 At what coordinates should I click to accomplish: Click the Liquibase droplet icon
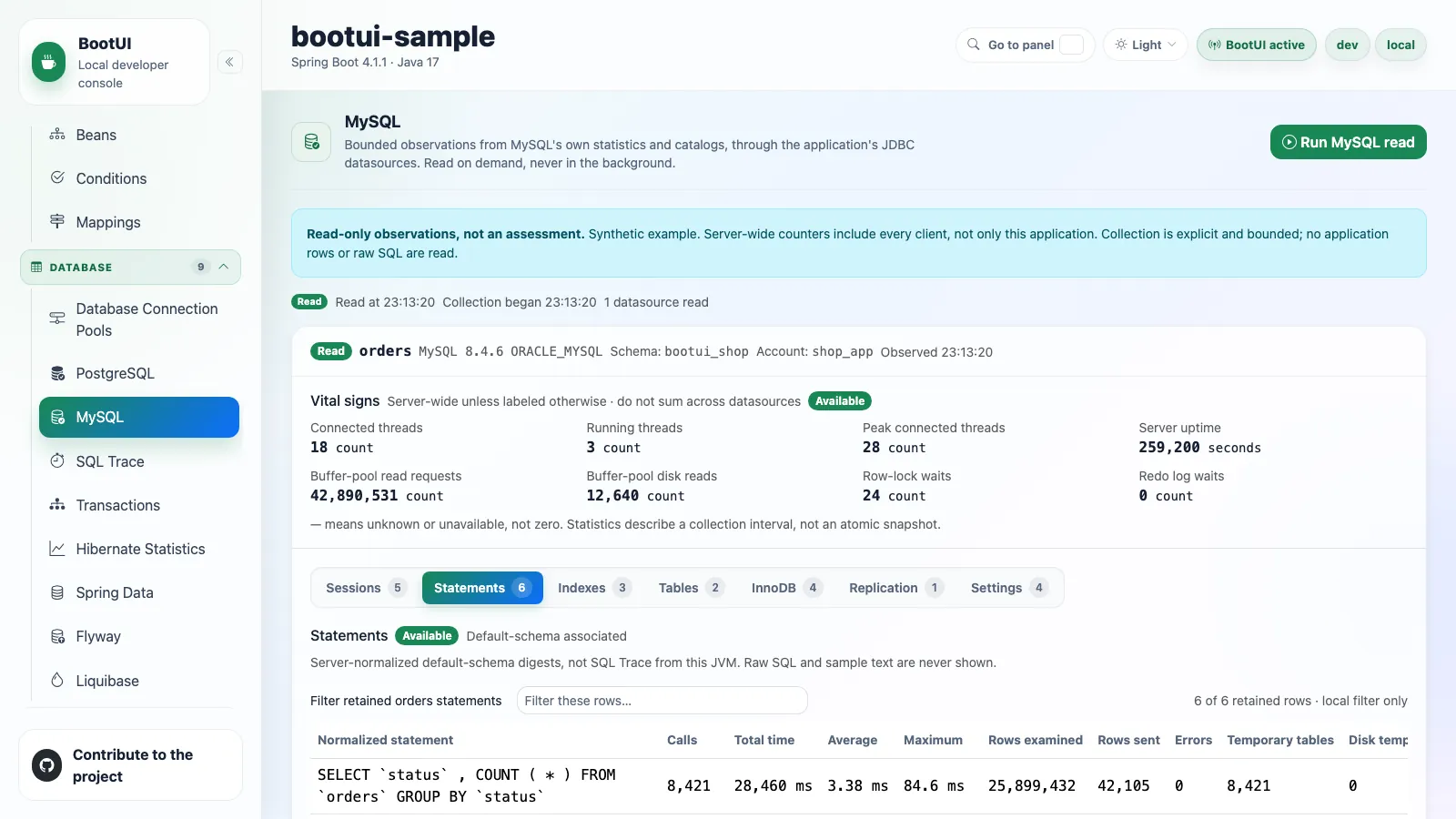(57, 680)
